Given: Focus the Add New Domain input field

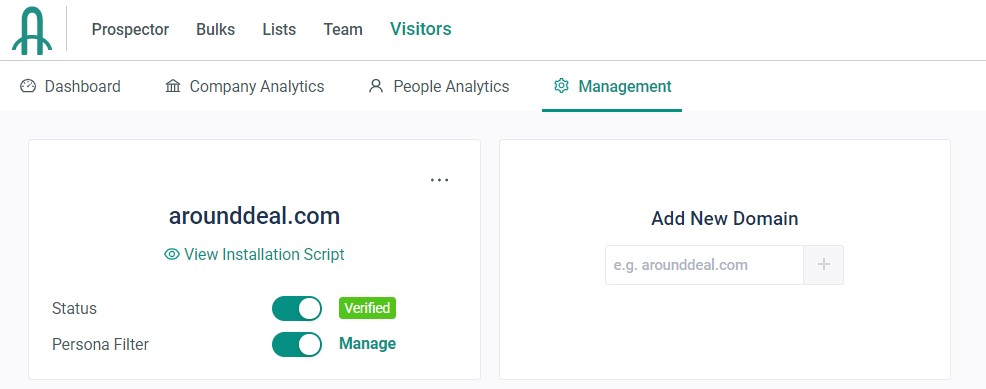Looking at the screenshot, I should pos(704,265).
